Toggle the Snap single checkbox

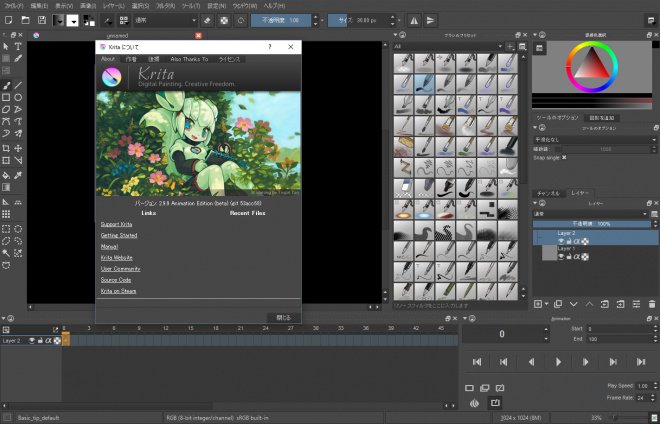(x=564, y=157)
